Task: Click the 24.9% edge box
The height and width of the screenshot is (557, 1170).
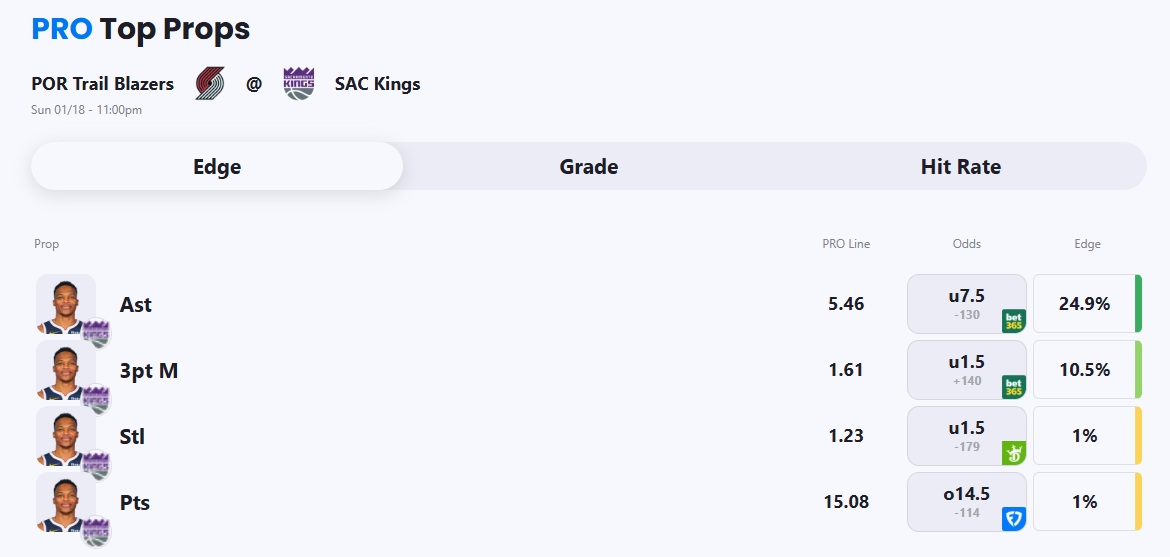Action: click(x=1085, y=303)
